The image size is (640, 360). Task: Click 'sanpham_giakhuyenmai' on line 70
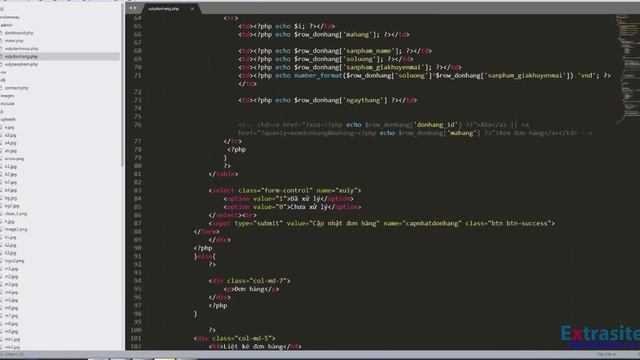(x=387, y=67)
